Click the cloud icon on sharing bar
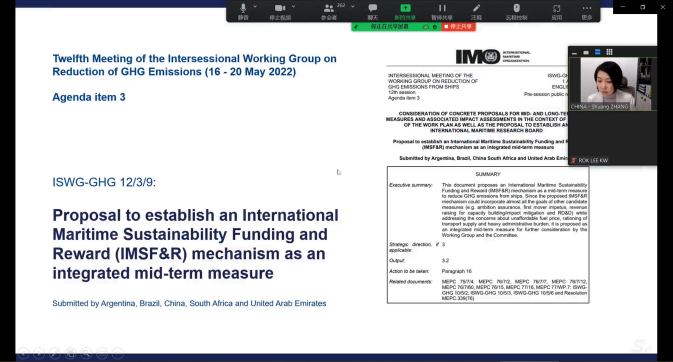673x362 pixels. point(425,27)
